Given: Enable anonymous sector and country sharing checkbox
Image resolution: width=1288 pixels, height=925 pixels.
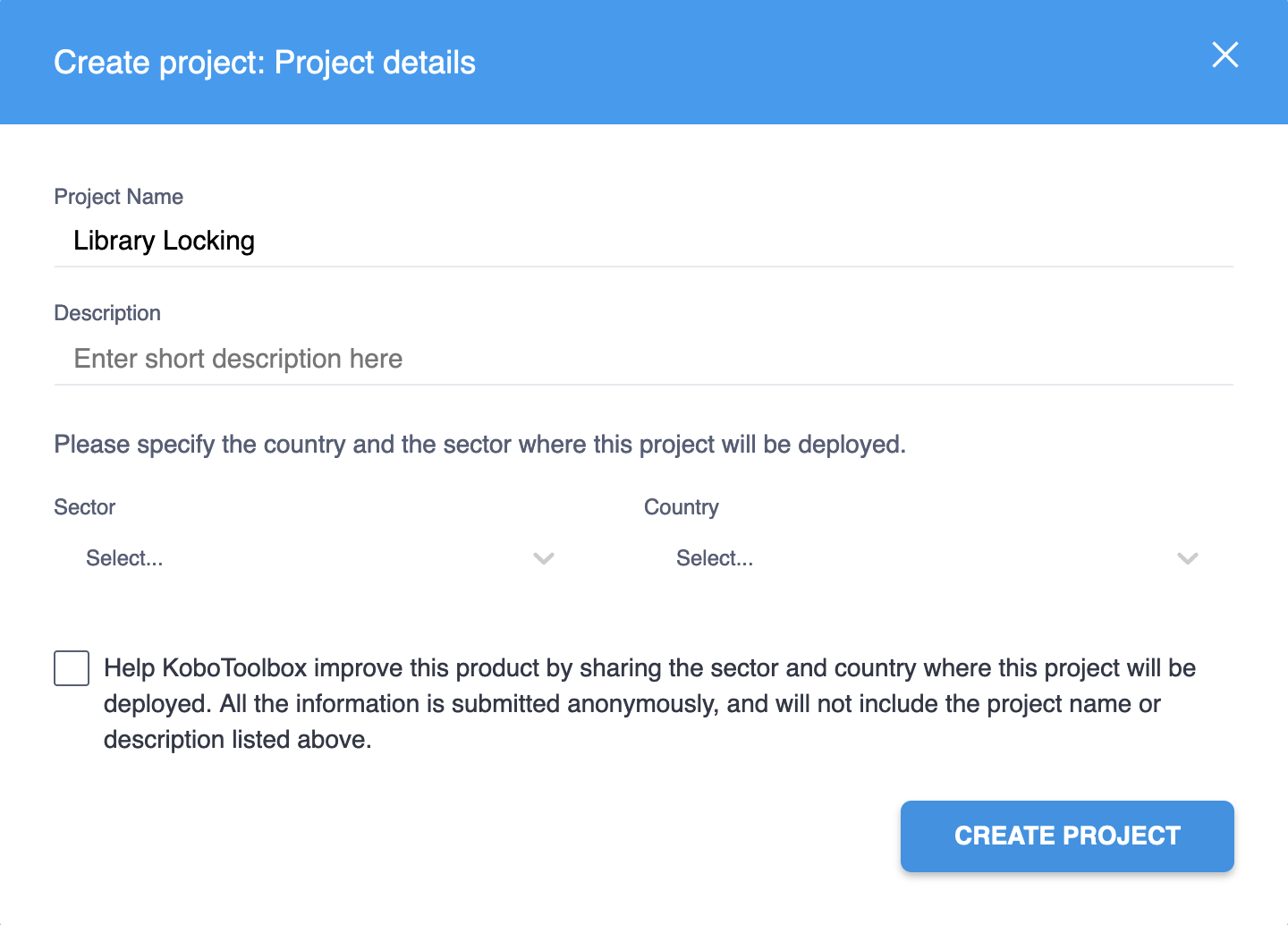Looking at the screenshot, I should (72, 668).
